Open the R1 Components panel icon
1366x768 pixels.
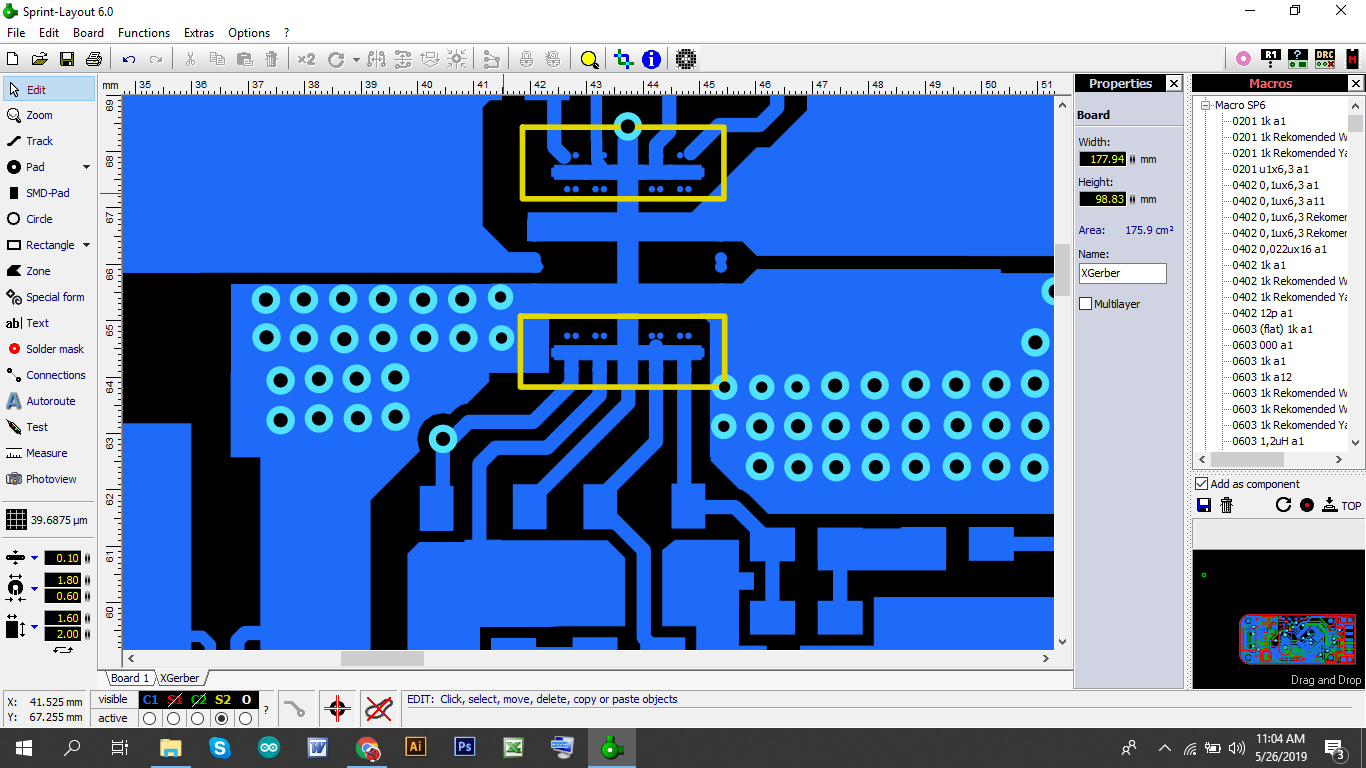tap(1271, 59)
